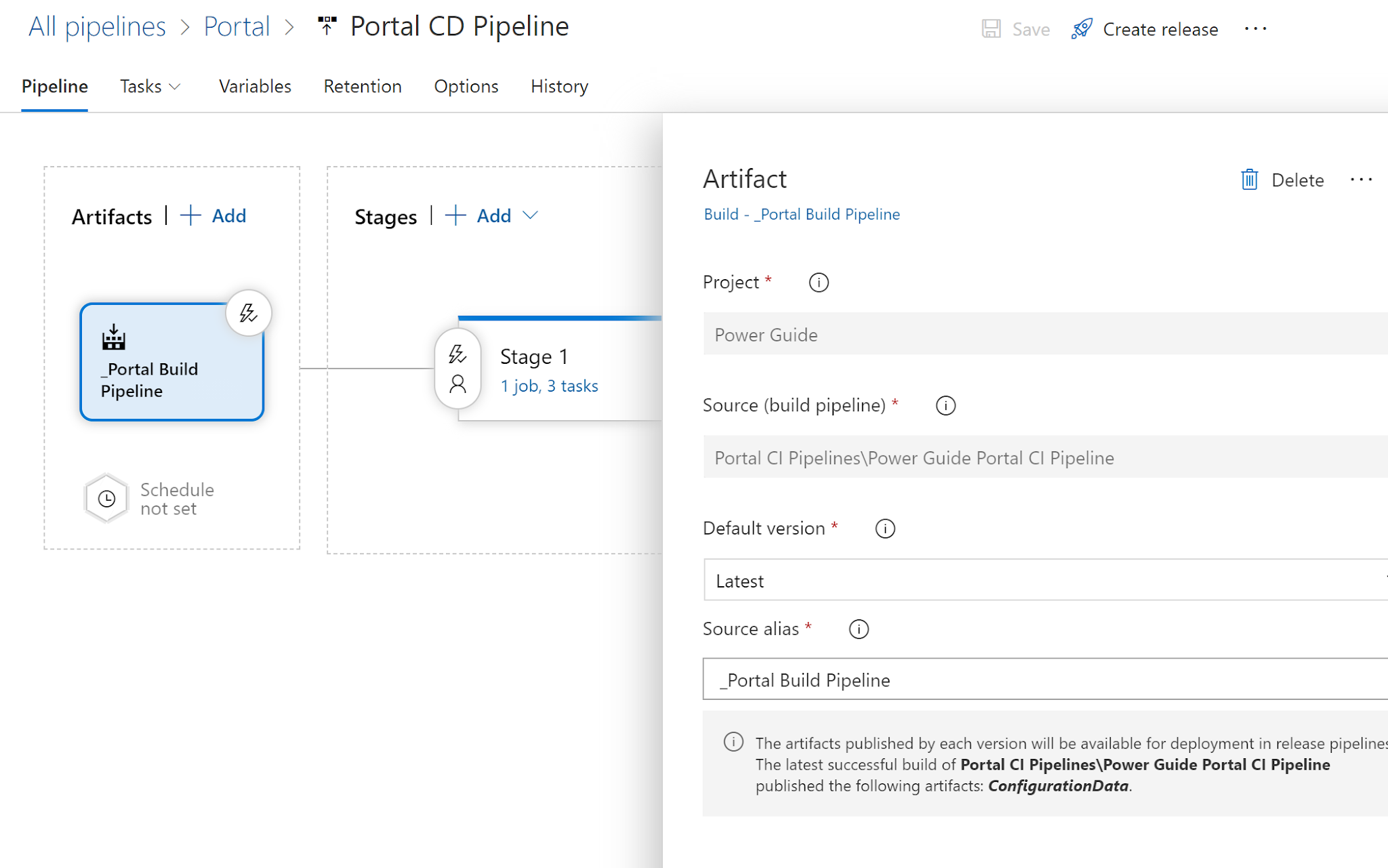Screen dimensions: 1388x868
Task: Navigate to All pipelines breadcrumb
Action: click(97, 27)
